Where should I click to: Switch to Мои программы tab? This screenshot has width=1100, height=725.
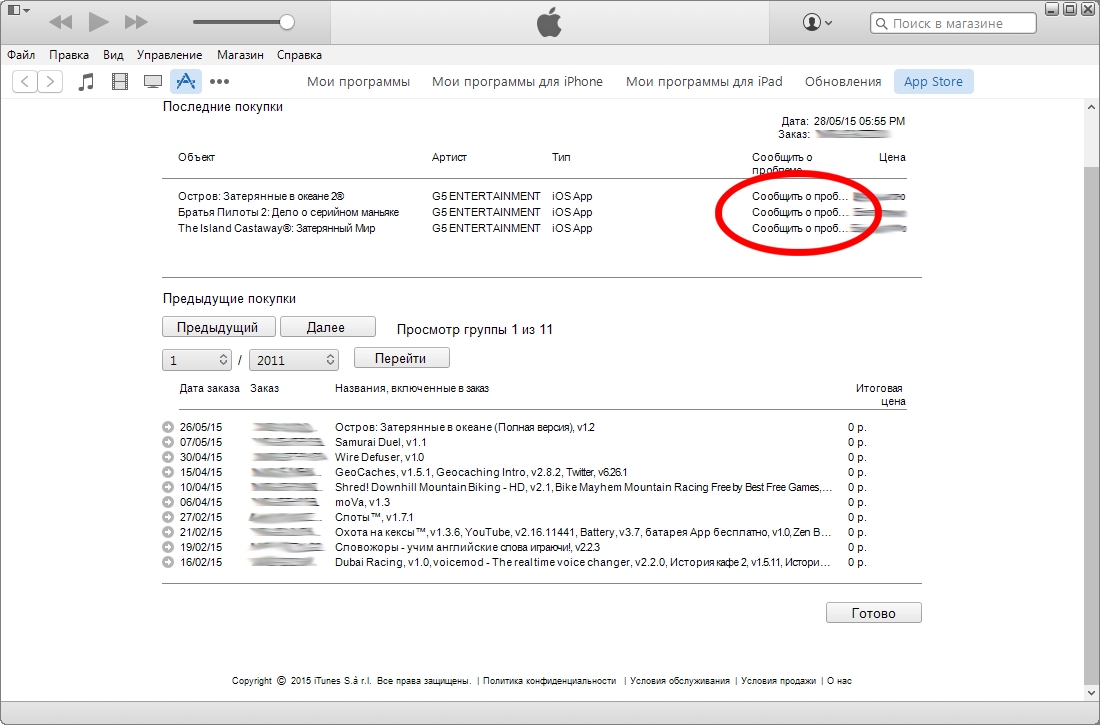click(358, 81)
